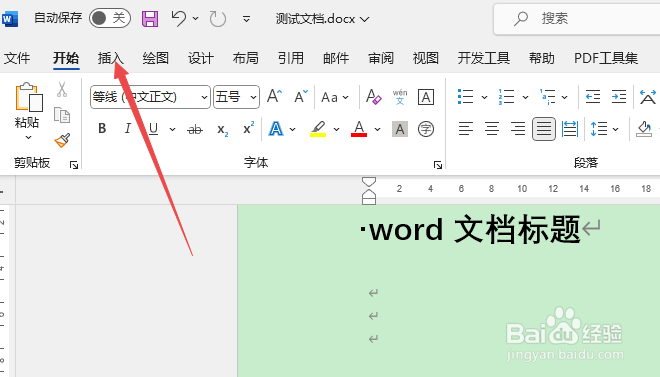Toggle Underline formatting

click(x=154, y=129)
